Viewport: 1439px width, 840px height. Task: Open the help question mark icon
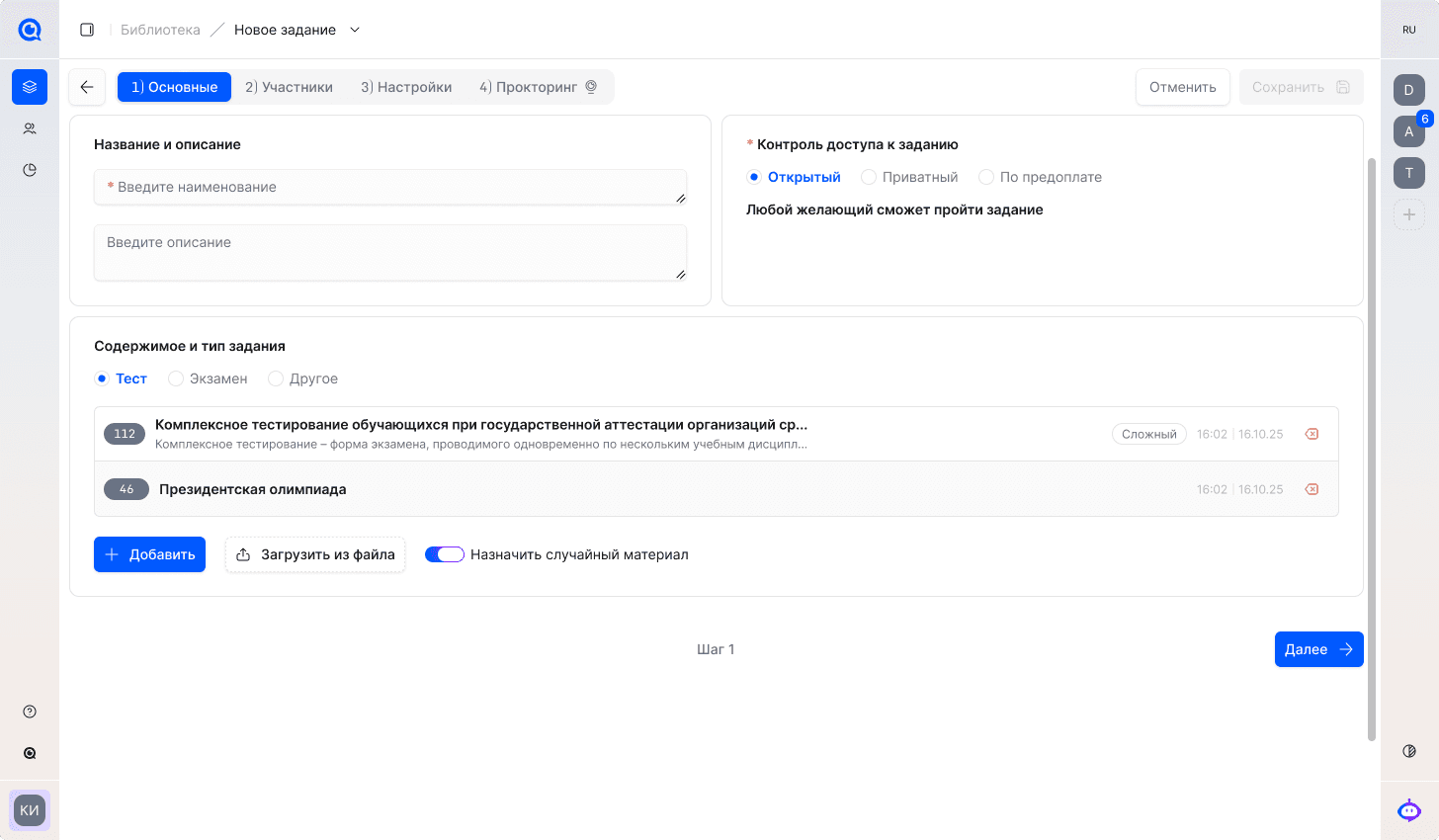pyautogui.click(x=30, y=712)
